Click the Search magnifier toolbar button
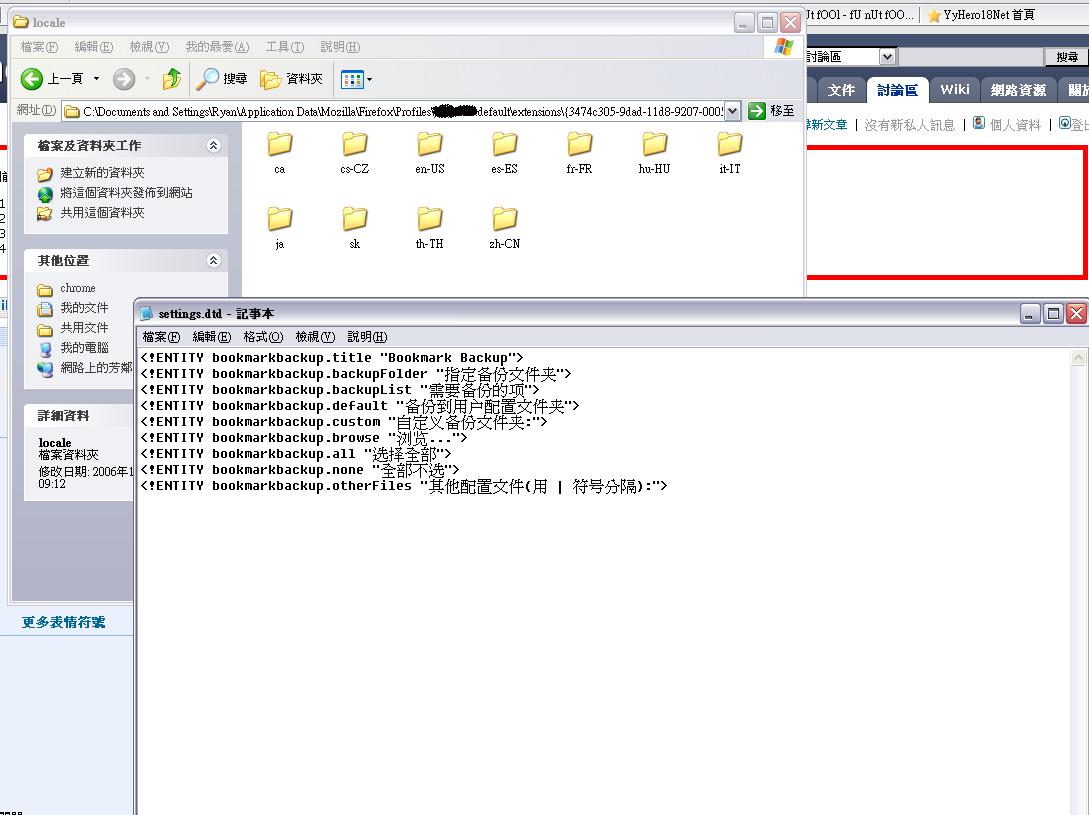 pyautogui.click(x=222, y=79)
